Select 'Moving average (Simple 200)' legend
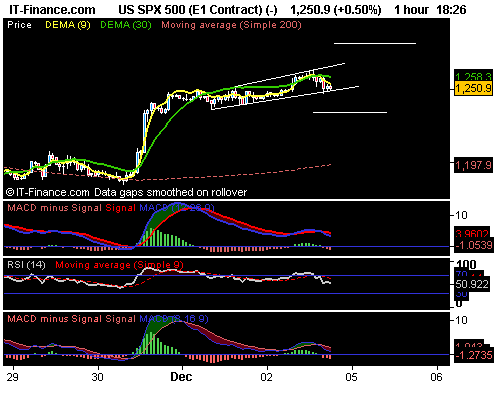 point(231,25)
